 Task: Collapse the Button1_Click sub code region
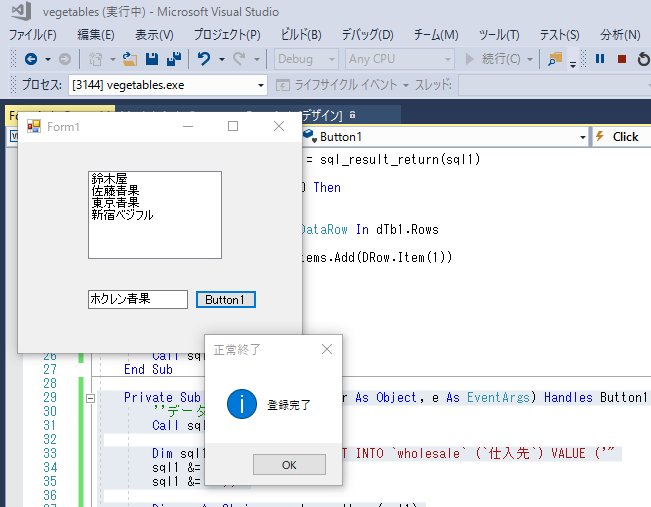tap(90, 398)
